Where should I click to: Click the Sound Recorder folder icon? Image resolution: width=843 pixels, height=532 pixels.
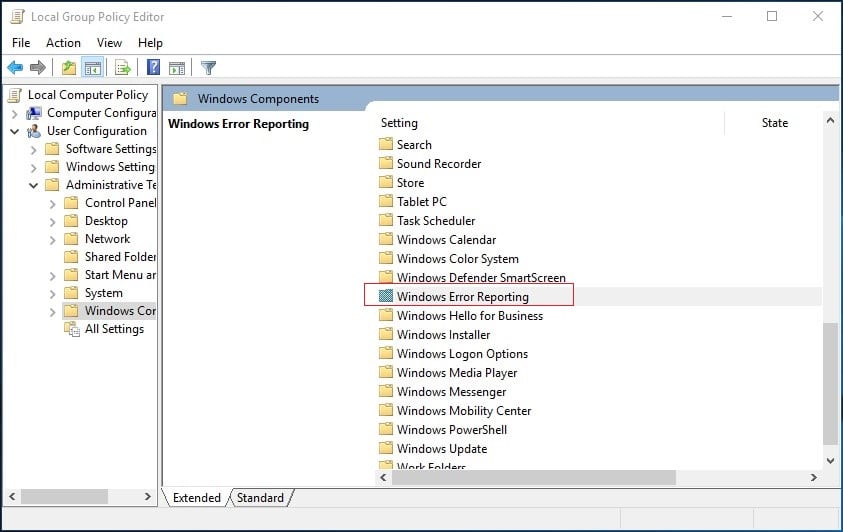pyautogui.click(x=386, y=163)
